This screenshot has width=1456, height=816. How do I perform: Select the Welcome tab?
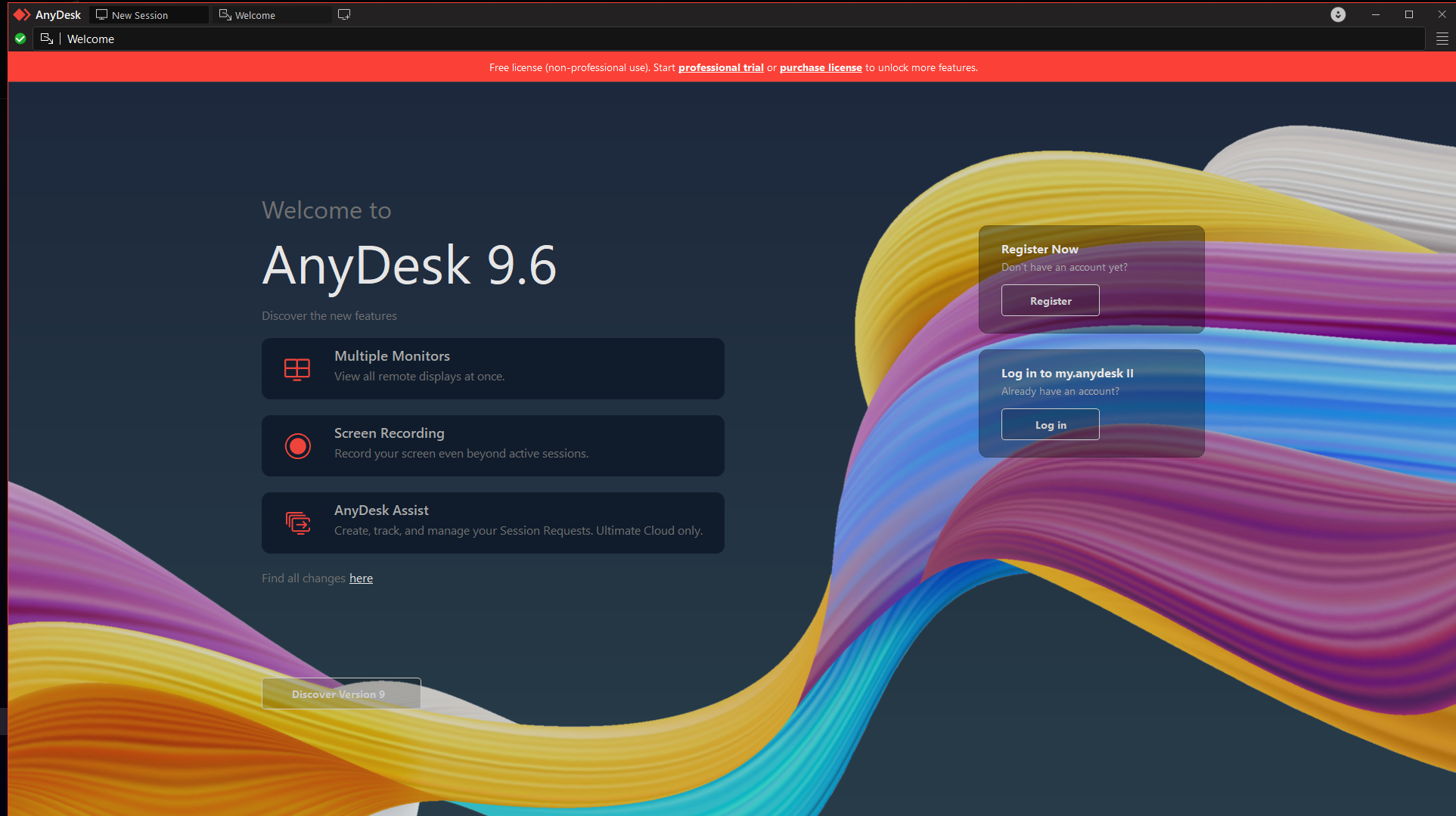point(272,15)
